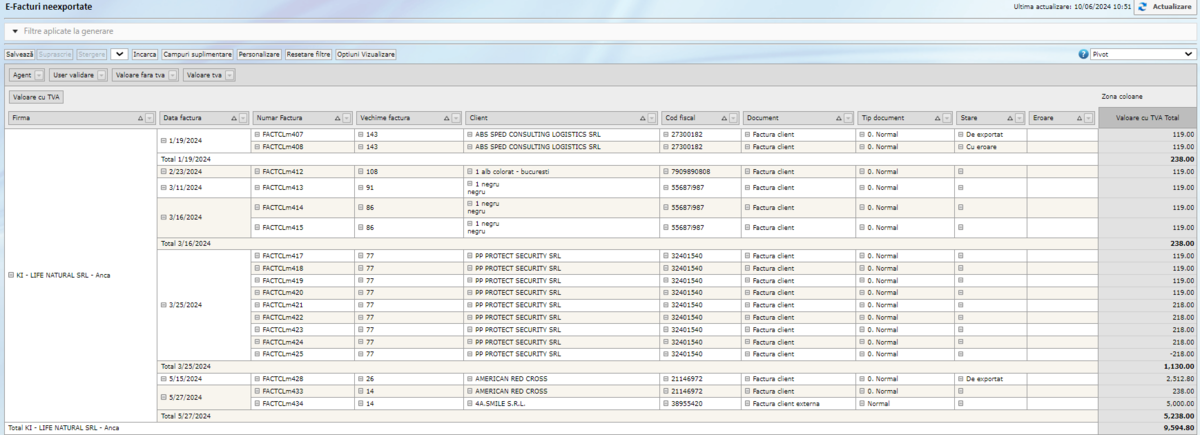Expand the Filtre aplicate la generare panel
The image size is (1200, 435).
[x=15, y=31]
